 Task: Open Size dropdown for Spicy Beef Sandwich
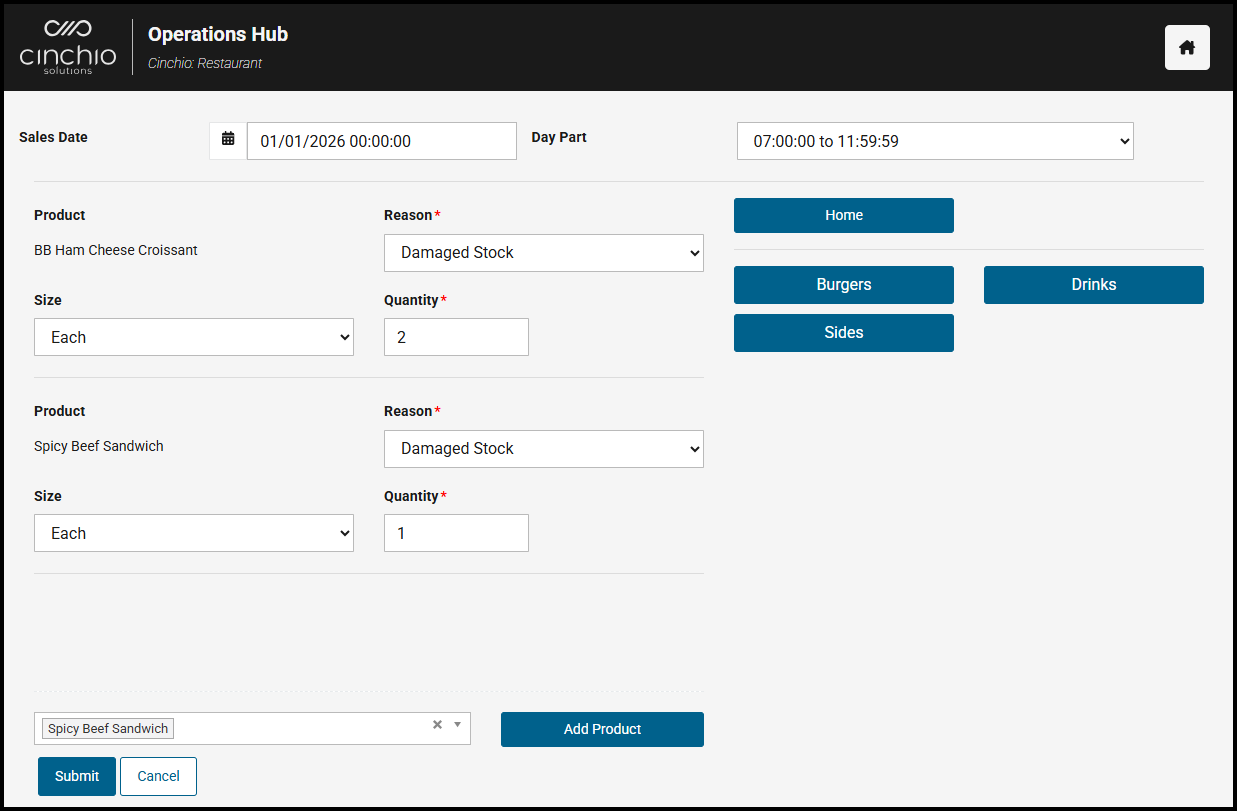coord(193,533)
